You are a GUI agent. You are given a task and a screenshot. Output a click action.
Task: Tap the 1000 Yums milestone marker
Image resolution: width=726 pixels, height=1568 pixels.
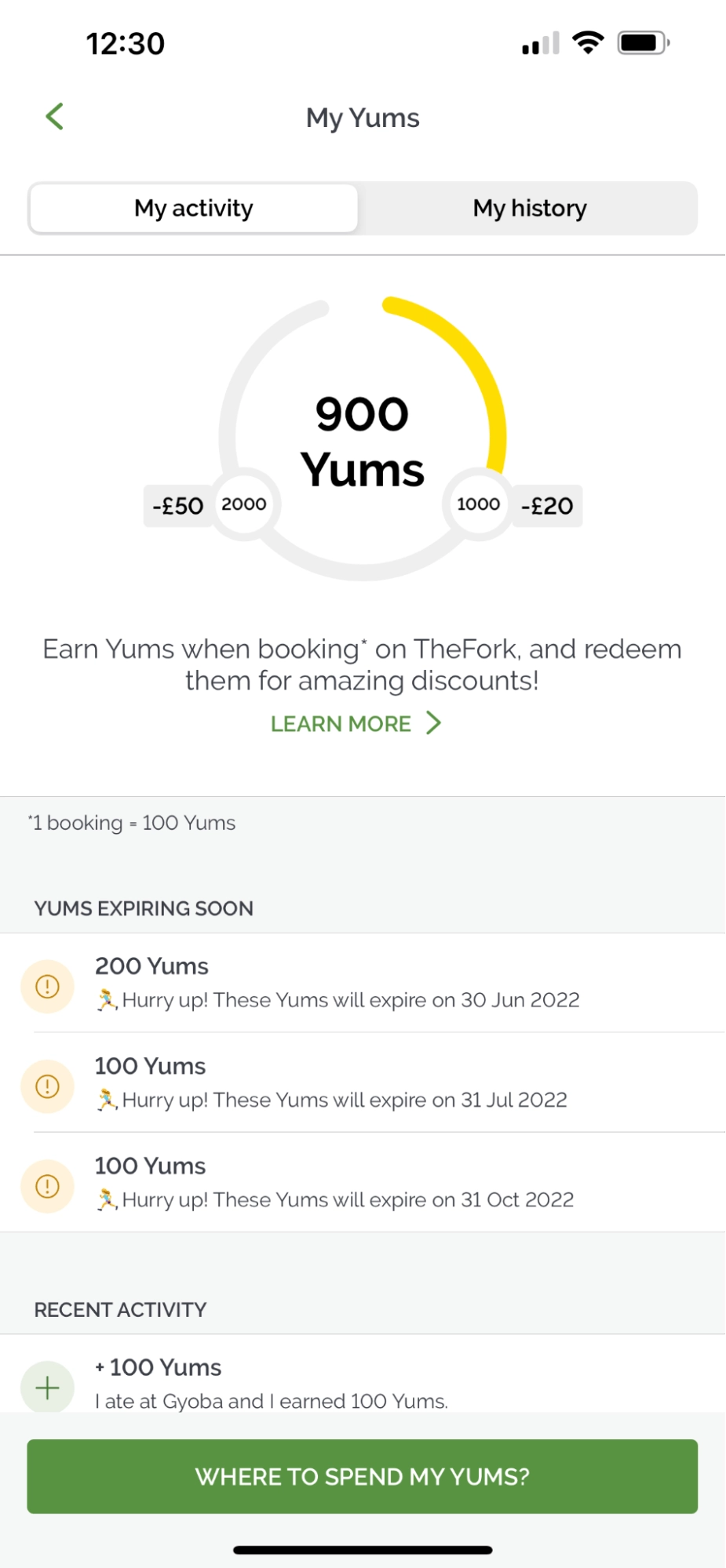pyautogui.click(x=478, y=504)
